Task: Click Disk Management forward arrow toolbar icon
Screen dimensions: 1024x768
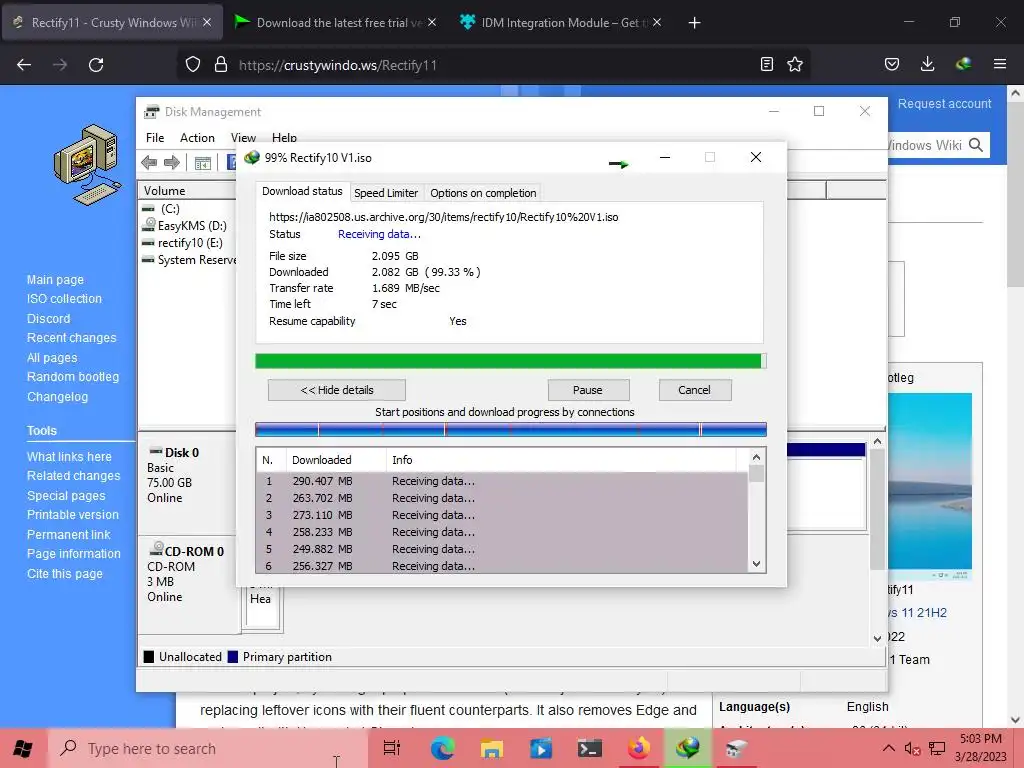Action: [172, 163]
